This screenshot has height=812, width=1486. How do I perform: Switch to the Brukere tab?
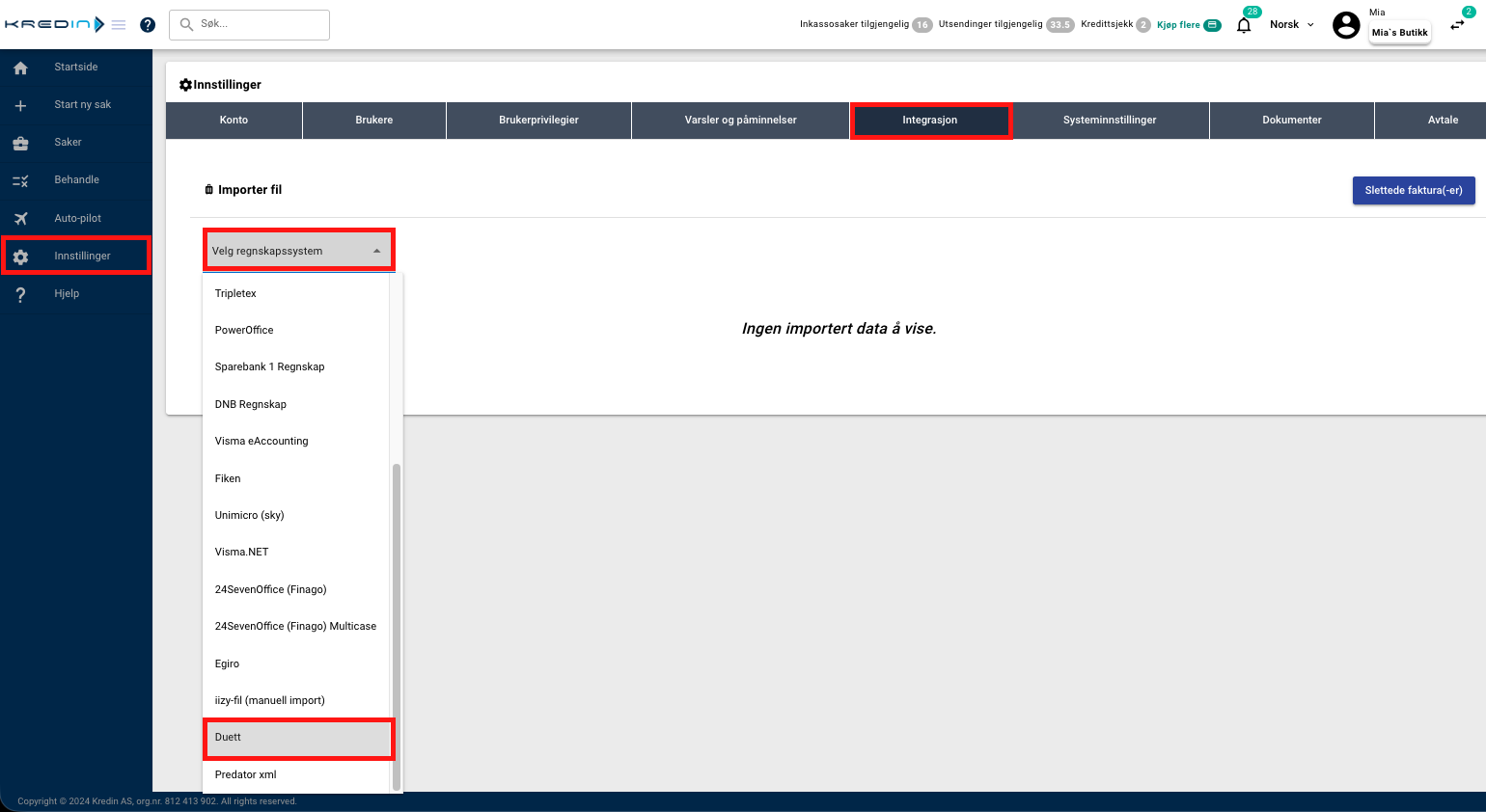pyautogui.click(x=374, y=121)
